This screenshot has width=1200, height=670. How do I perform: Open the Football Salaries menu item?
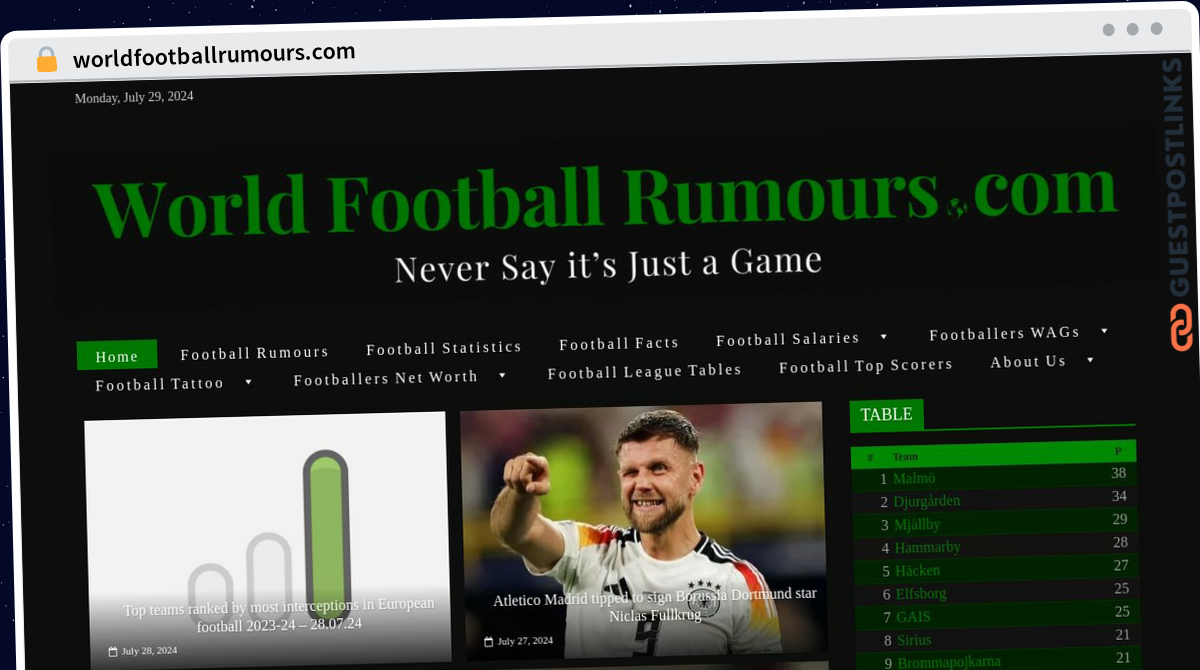[x=788, y=339]
